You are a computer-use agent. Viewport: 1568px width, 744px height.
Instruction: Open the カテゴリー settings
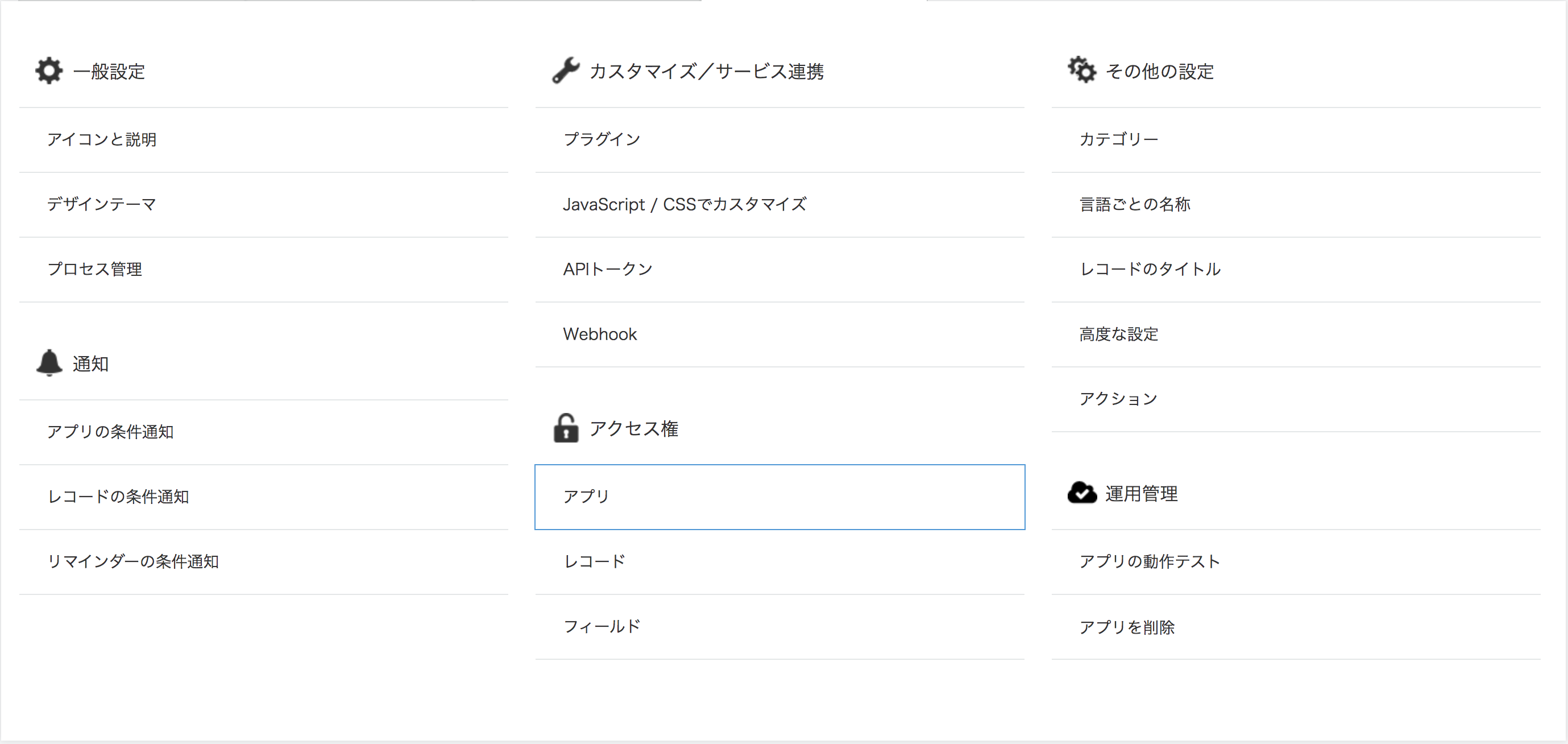coord(1296,140)
